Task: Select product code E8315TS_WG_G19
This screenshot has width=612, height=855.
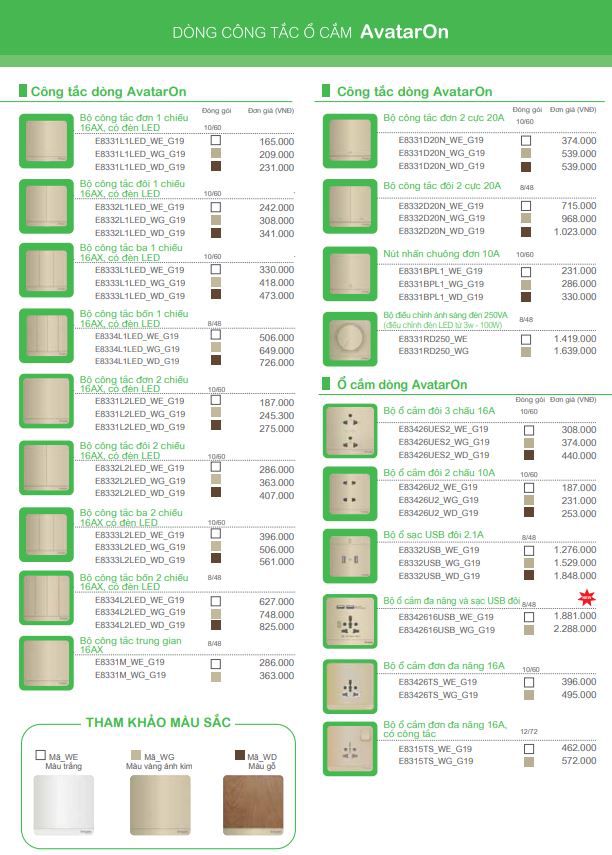Action: [436, 761]
